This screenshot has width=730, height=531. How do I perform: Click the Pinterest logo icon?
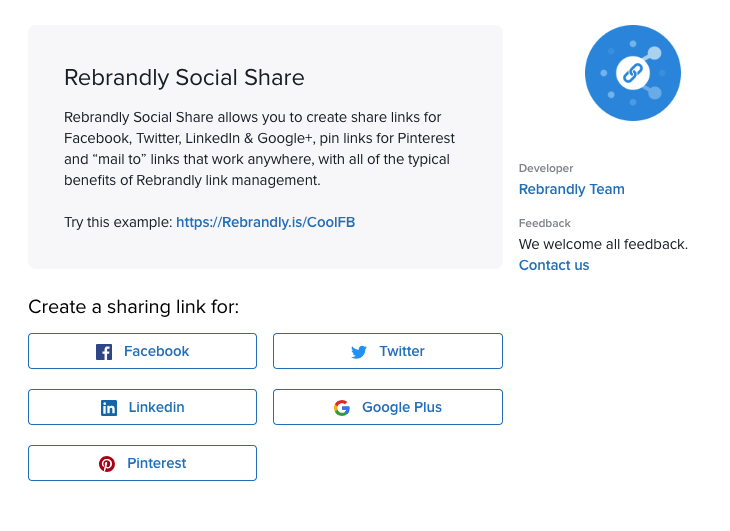tap(107, 464)
